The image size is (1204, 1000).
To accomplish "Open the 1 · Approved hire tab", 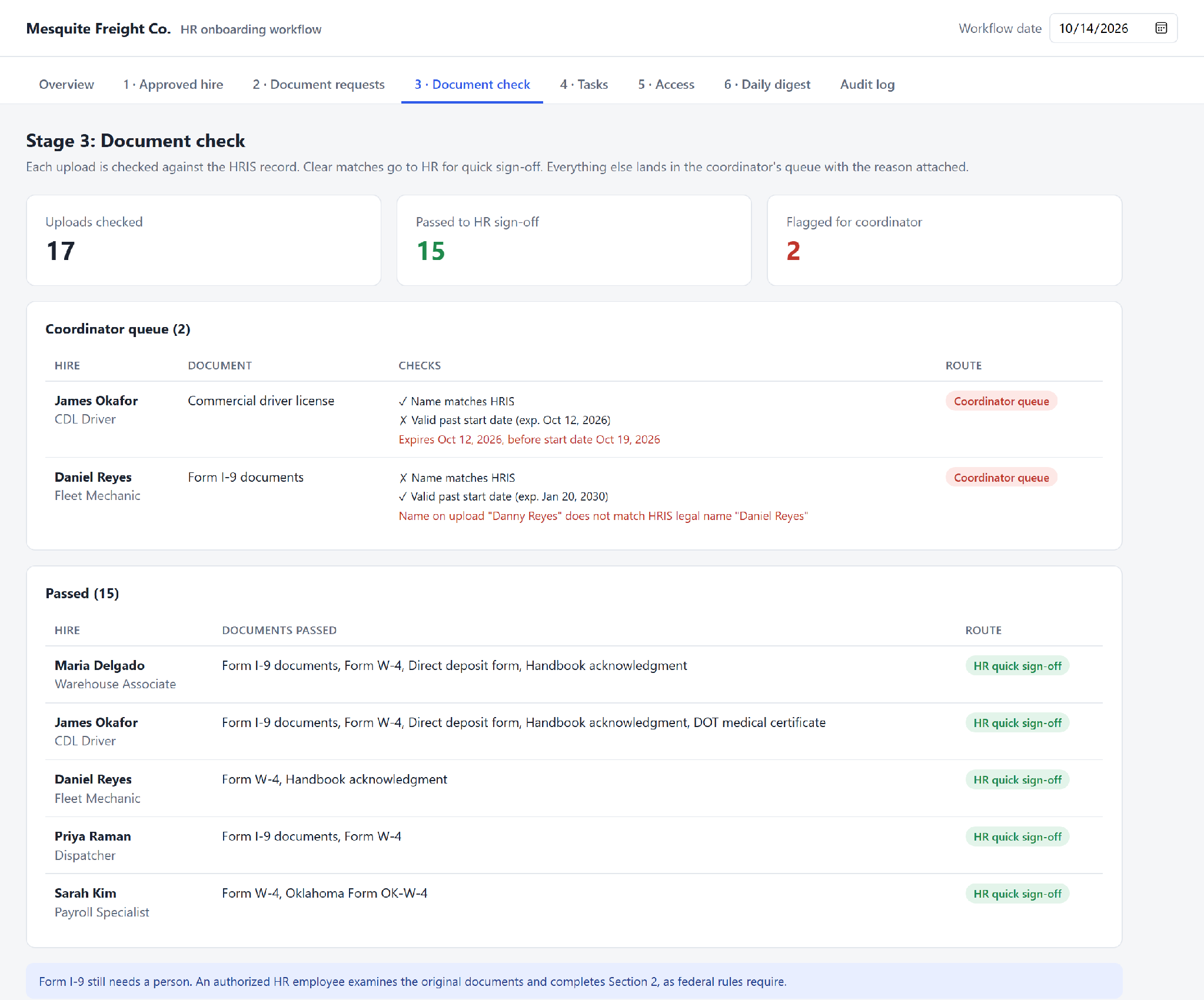I will click(173, 84).
